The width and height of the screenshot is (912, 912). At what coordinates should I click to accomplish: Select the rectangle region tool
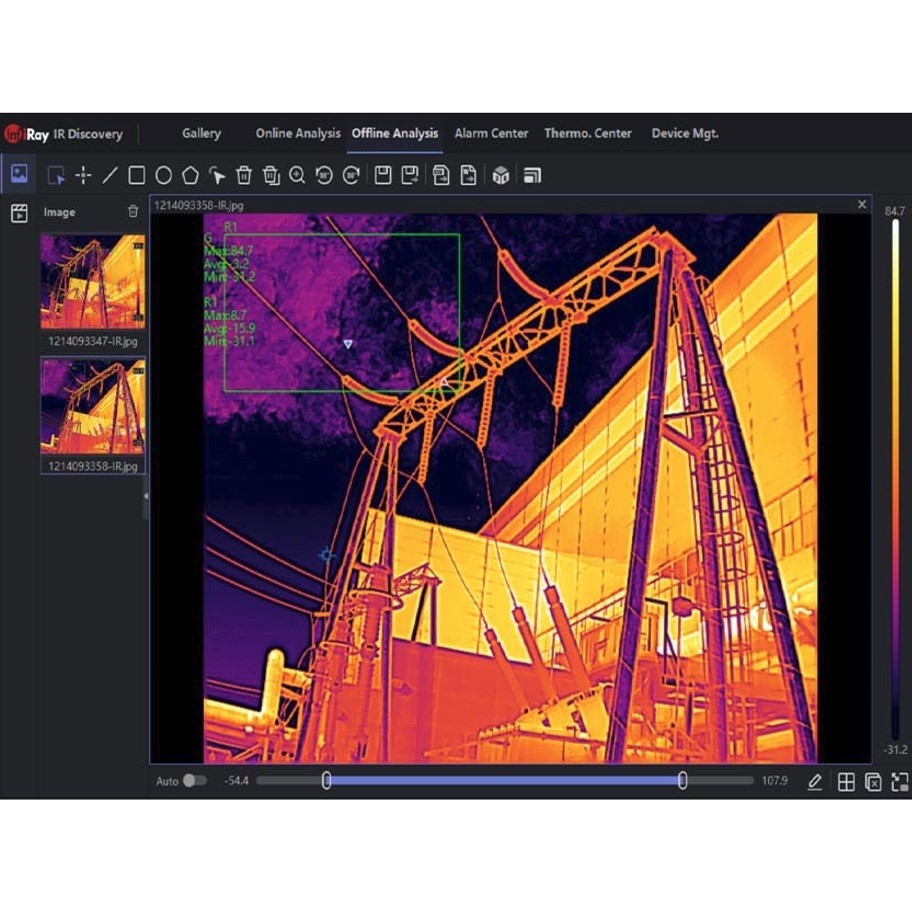(137, 176)
